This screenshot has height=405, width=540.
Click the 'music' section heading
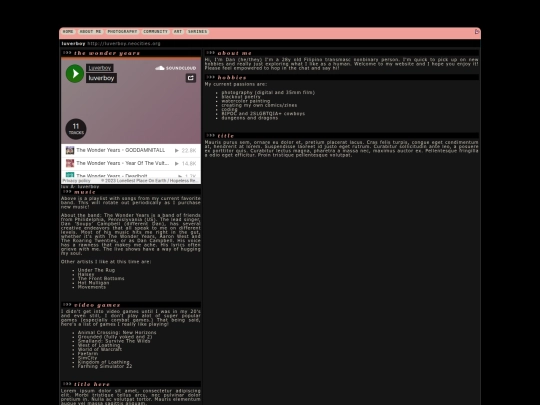[85, 192]
